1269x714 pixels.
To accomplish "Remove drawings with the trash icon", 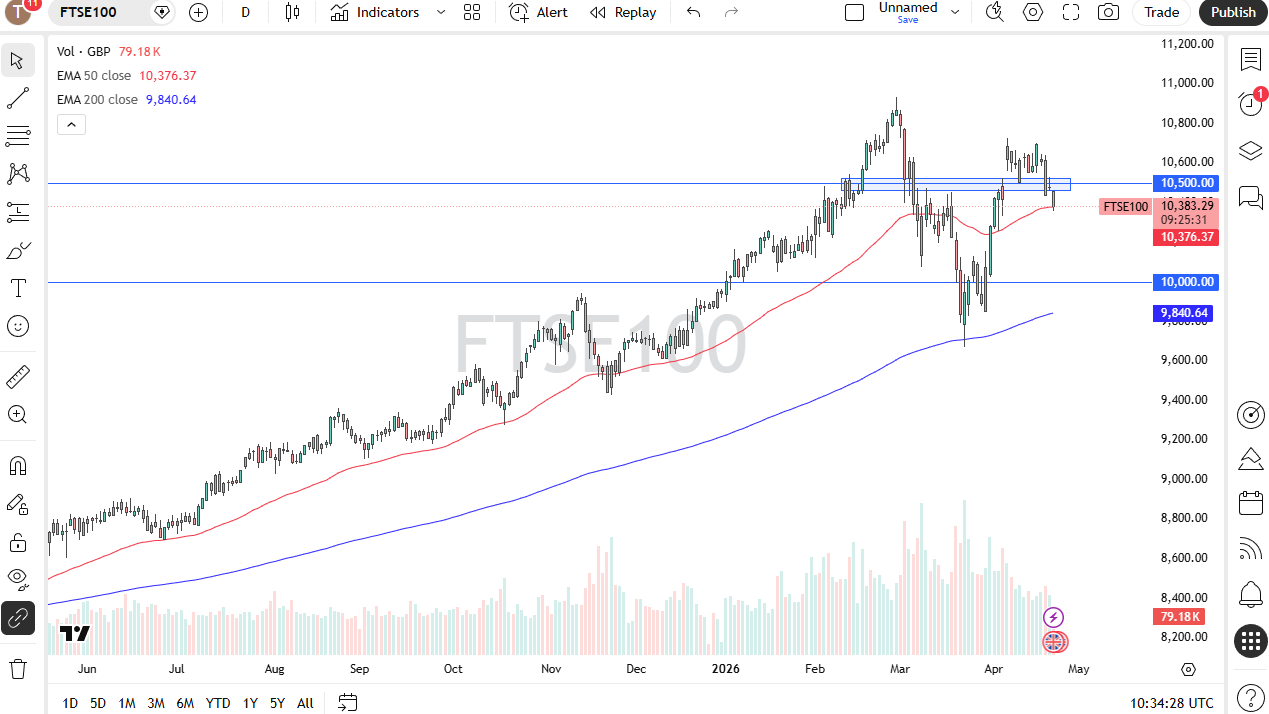I will click(18, 668).
